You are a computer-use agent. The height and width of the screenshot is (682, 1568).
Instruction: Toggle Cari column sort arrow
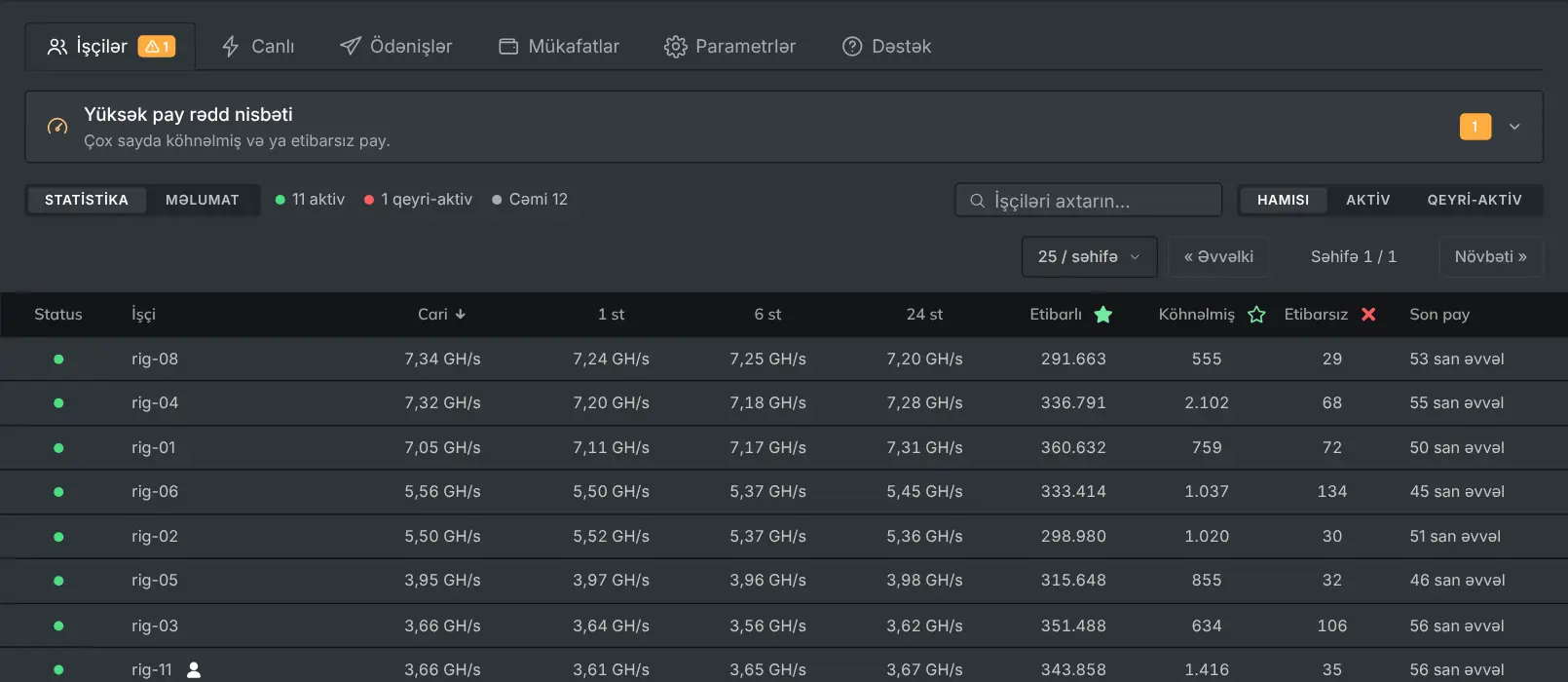click(x=461, y=315)
